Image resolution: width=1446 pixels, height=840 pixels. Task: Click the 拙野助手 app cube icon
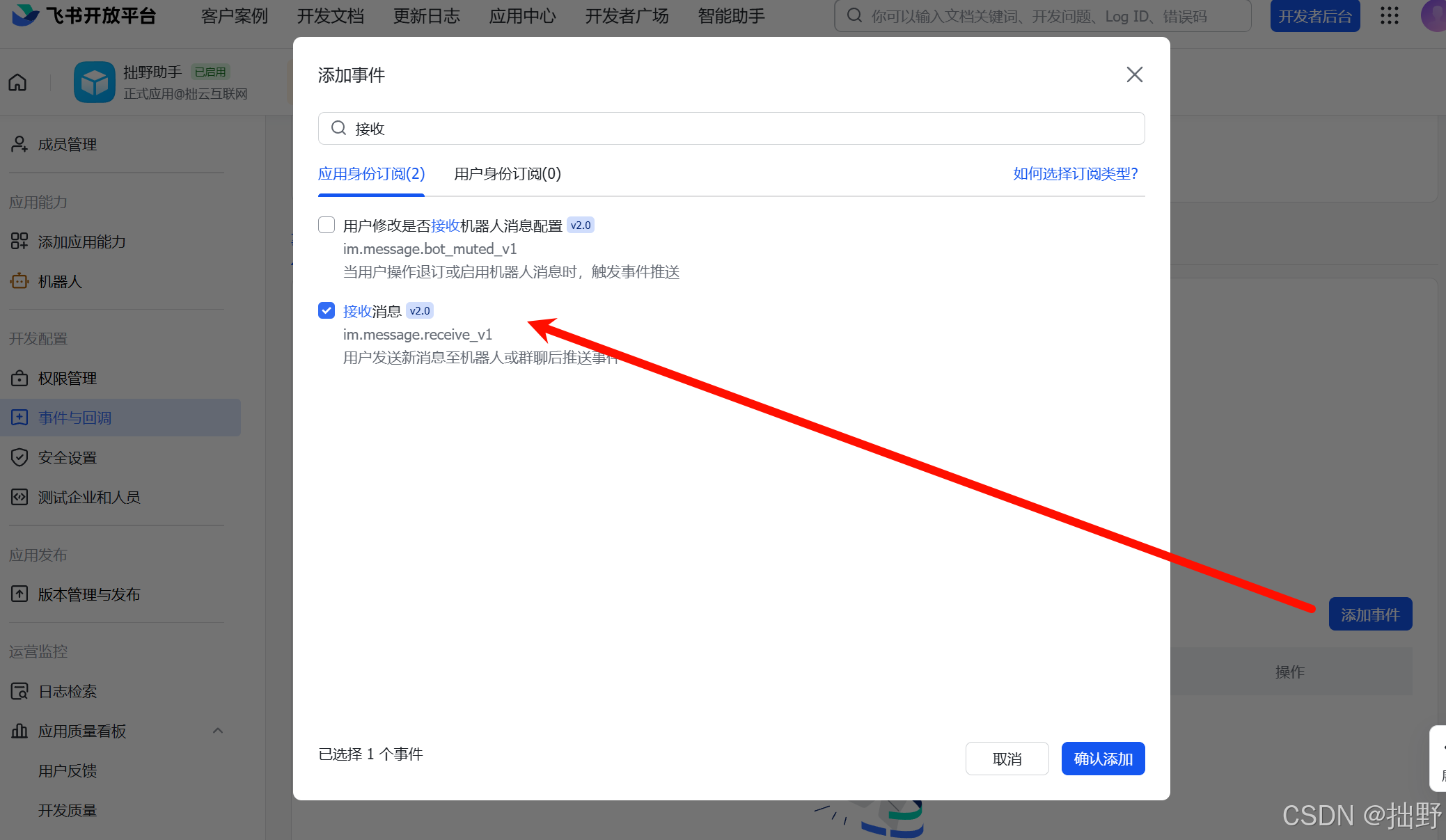[95, 83]
